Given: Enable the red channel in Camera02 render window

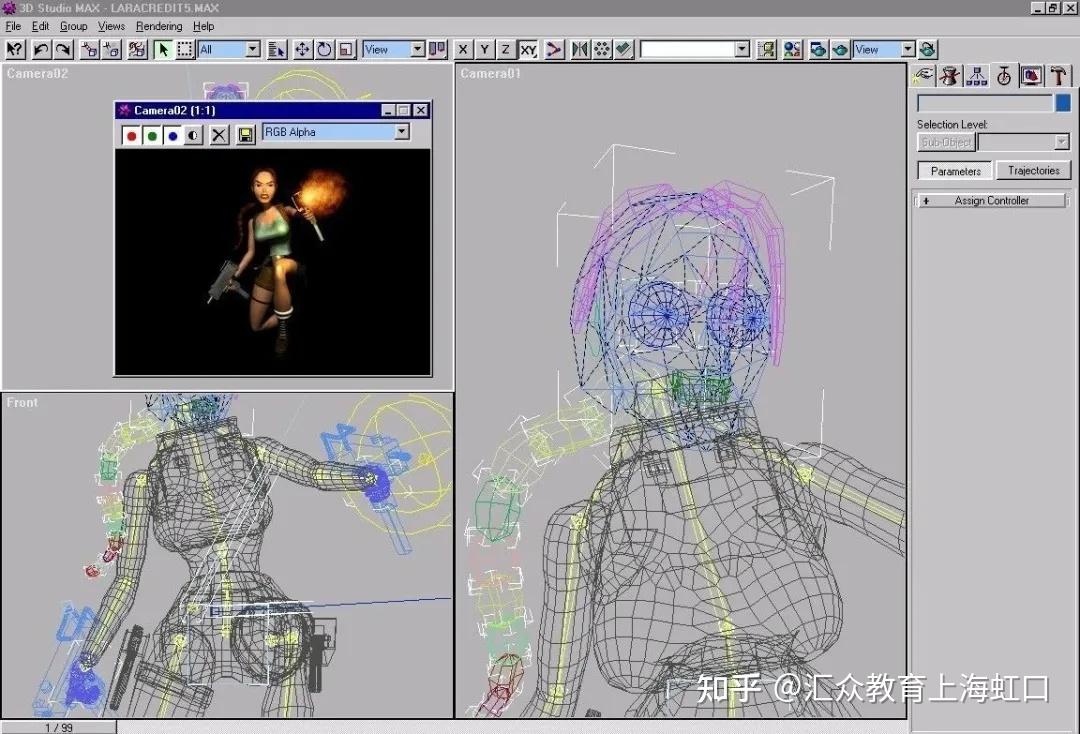Looking at the screenshot, I should pyautogui.click(x=131, y=134).
